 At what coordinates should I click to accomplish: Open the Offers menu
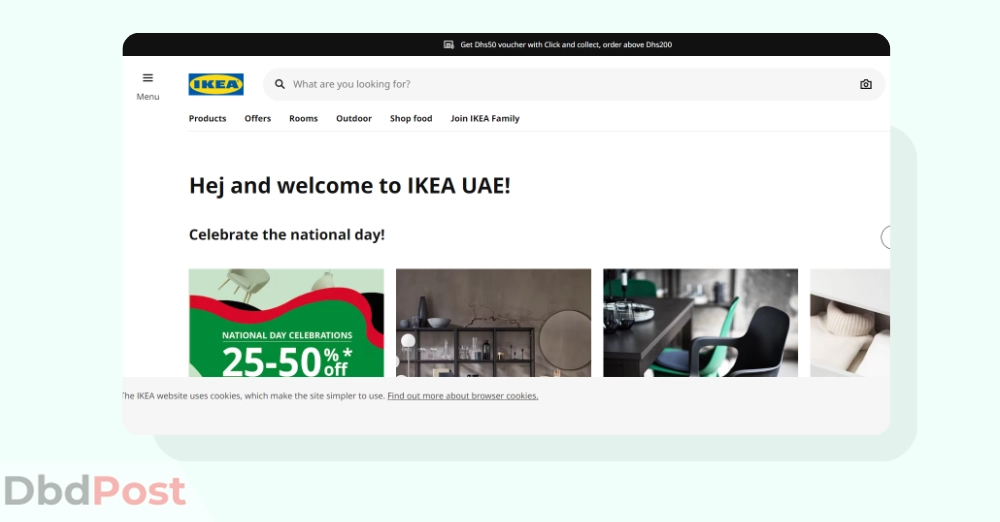point(258,119)
